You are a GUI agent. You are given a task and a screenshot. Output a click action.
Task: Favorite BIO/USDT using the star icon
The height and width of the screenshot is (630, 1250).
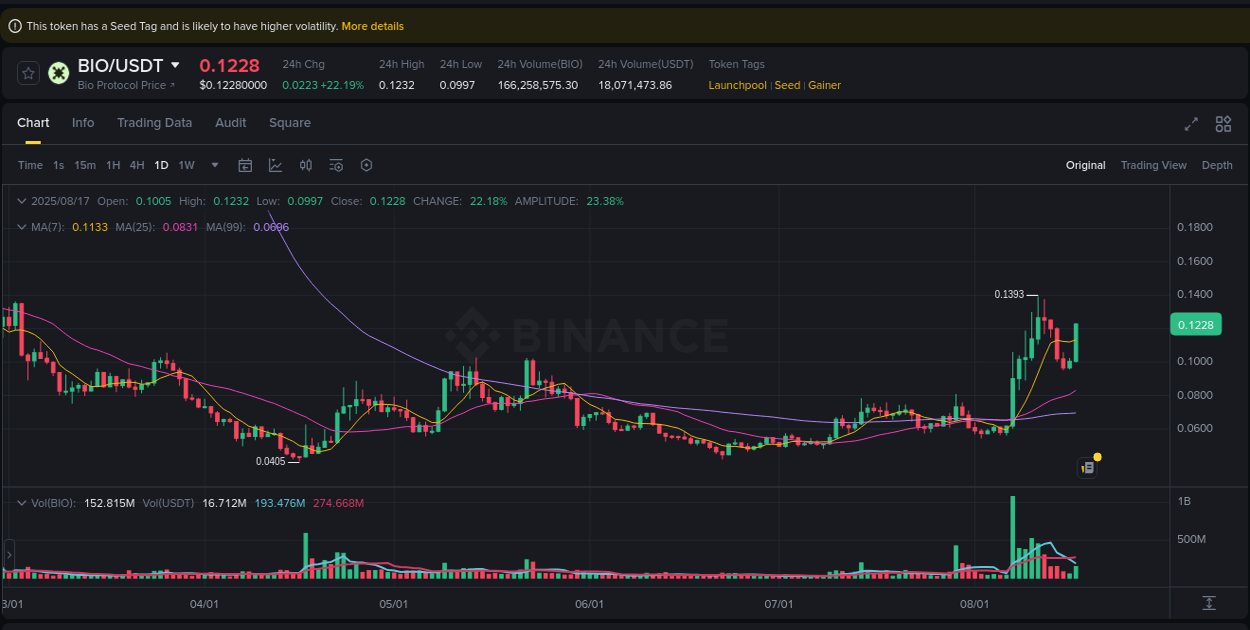tap(27, 72)
